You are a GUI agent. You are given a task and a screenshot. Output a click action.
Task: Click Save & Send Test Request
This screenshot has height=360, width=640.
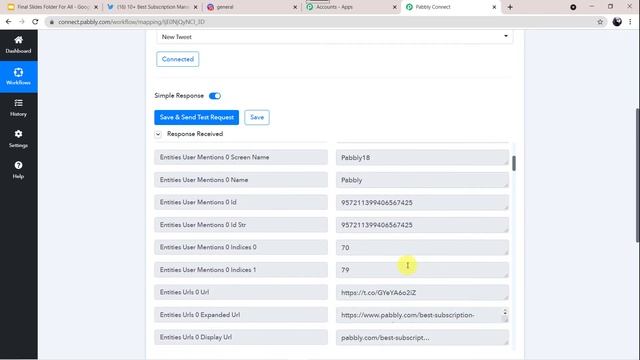tap(196, 118)
